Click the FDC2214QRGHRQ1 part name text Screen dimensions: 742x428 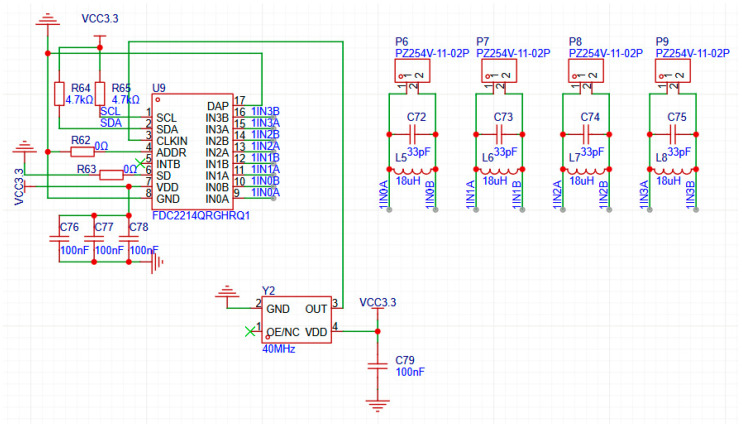pos(201,215)
